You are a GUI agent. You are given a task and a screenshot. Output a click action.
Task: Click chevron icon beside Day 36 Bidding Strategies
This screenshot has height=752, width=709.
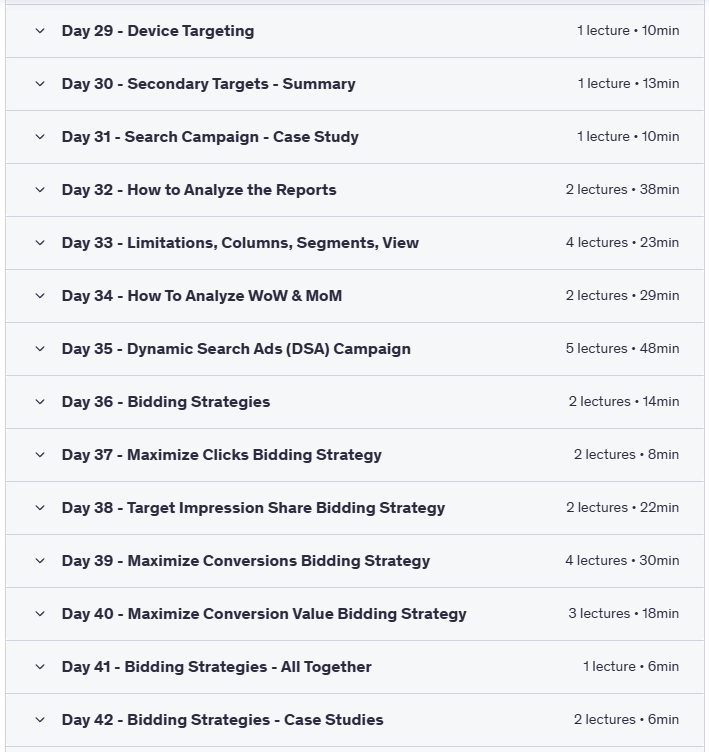coord(40,402)
